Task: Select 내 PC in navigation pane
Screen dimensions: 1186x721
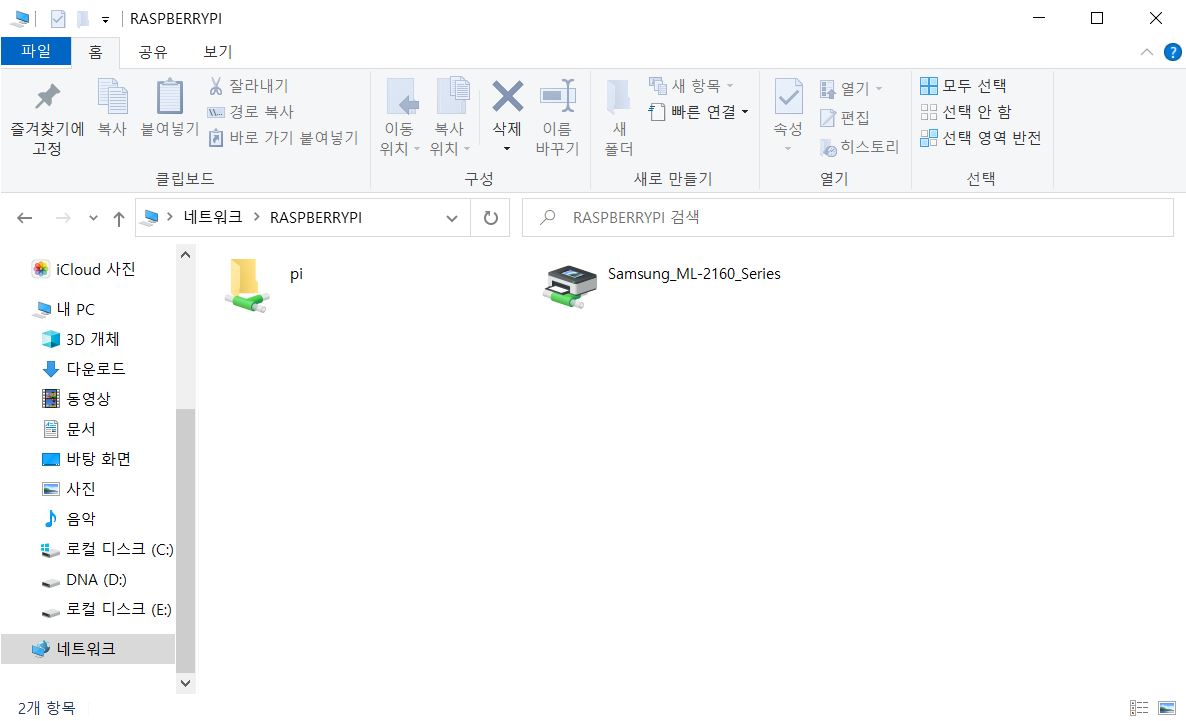Action: click(x=65, y=309)
